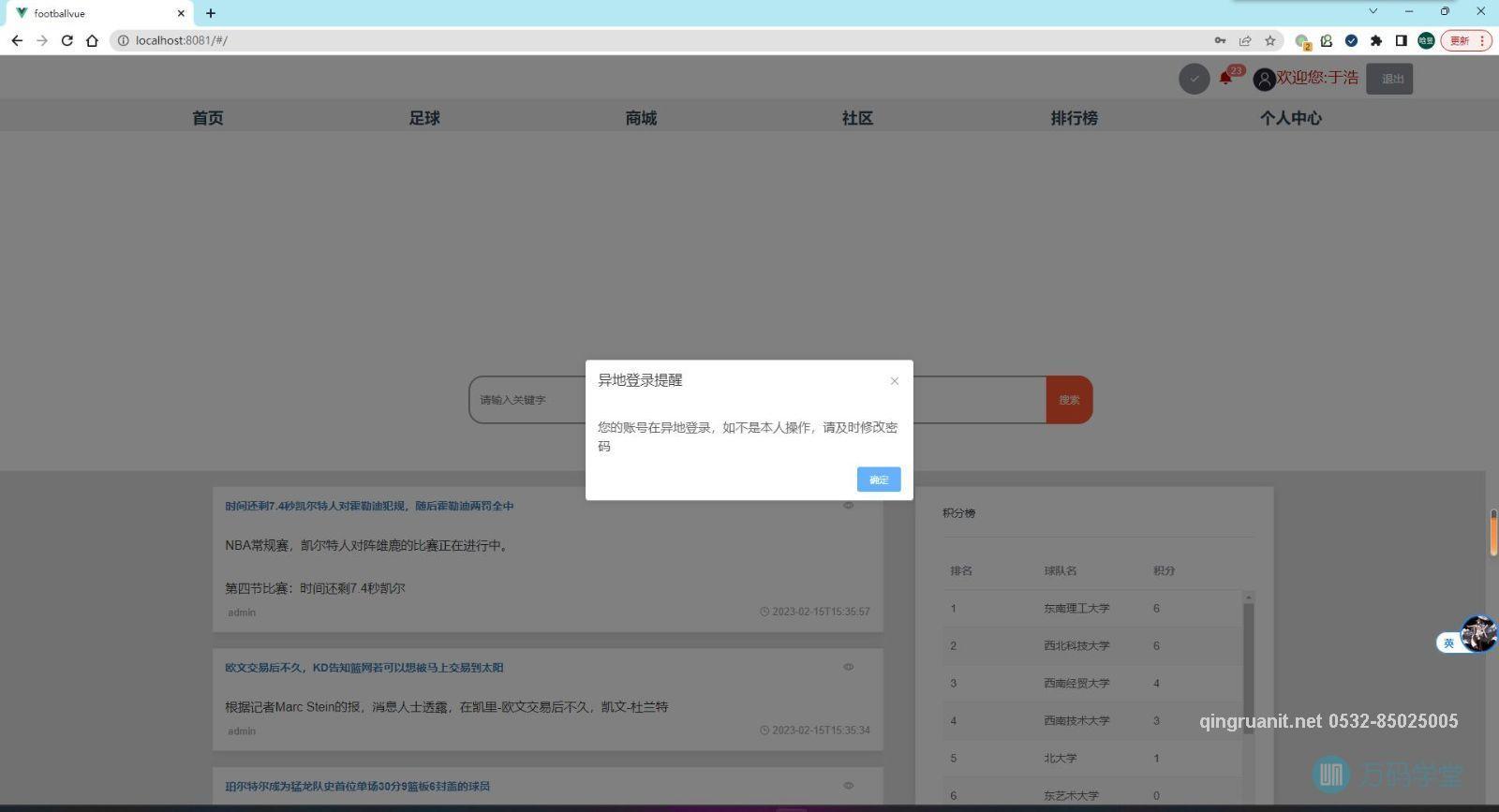This screenshot has width=1499, height=812.
Task: Go back with the browser back arrow
Action: click(x=17, y=40)
